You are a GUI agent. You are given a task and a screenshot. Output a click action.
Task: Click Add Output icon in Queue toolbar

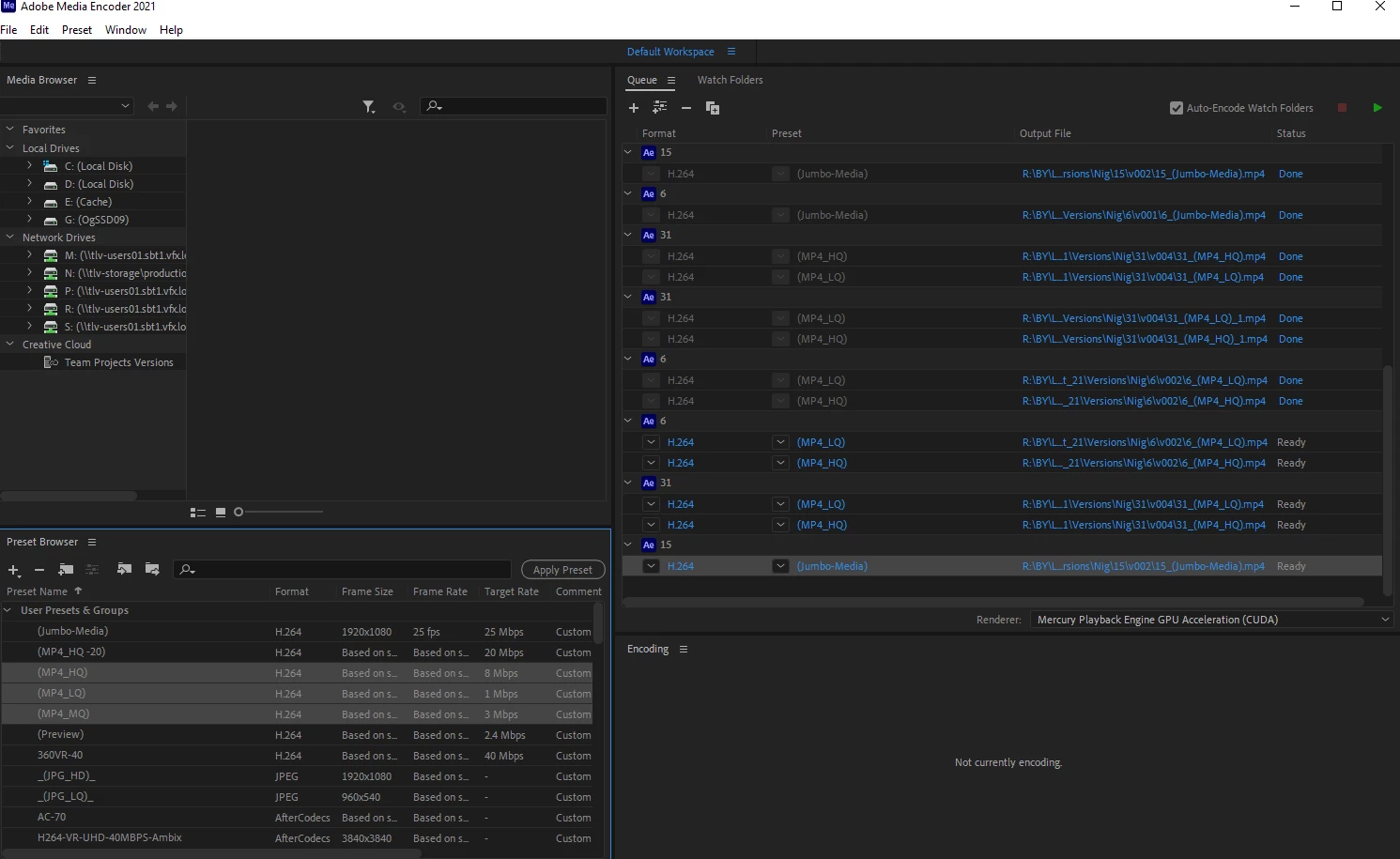[660, 108]
